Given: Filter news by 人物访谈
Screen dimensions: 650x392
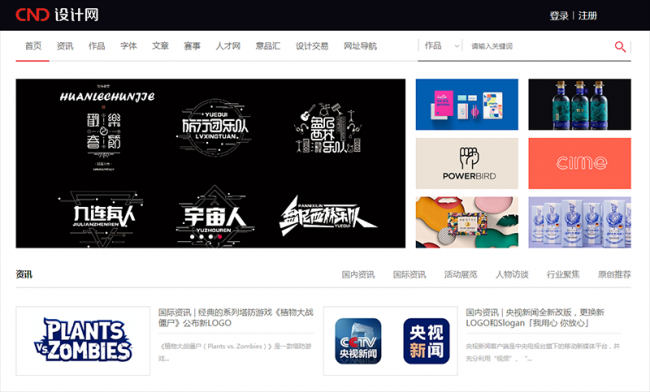Looking at the screenshot, I should tap(512, 274).
